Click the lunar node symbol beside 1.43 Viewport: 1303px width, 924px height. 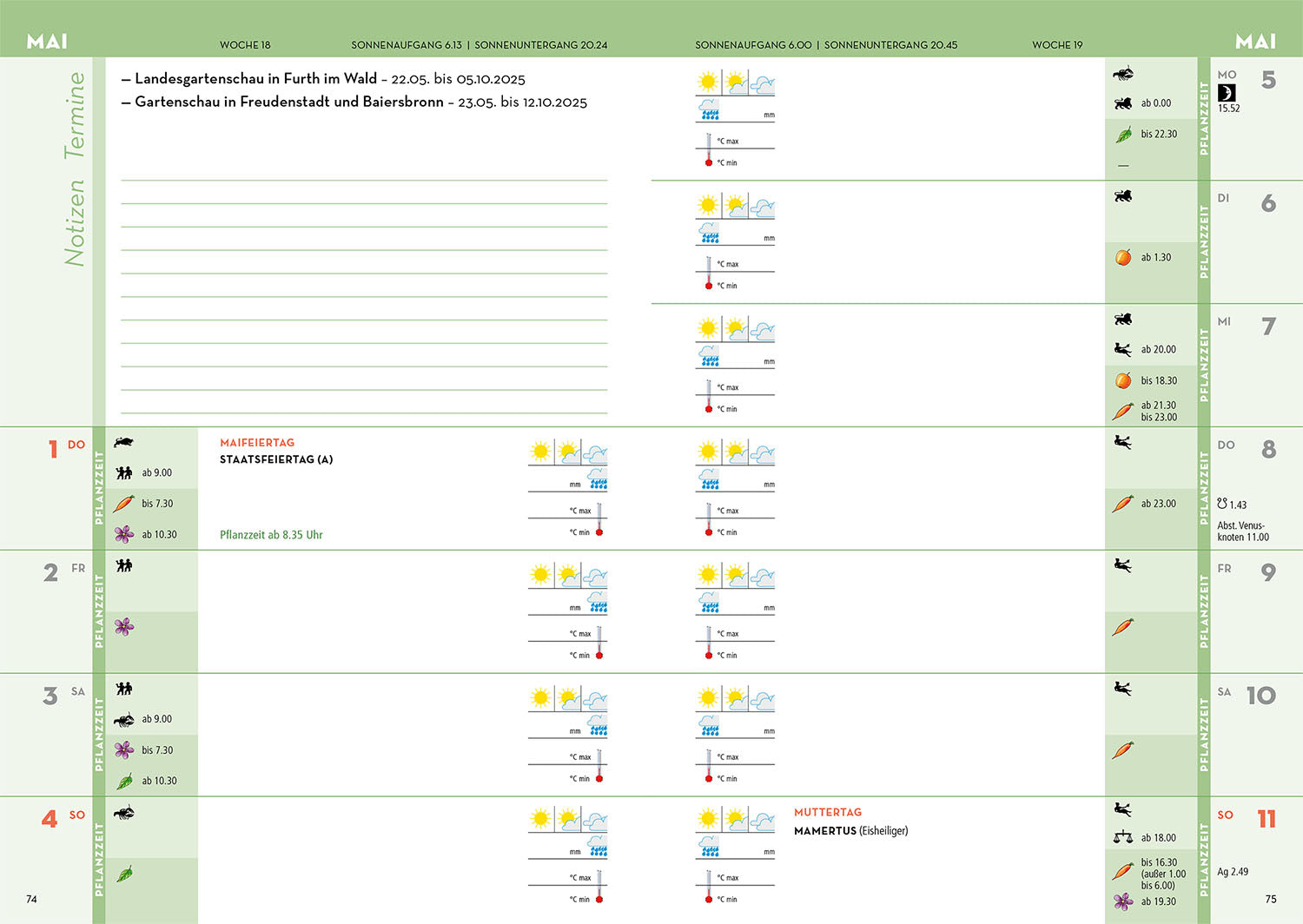coord(1222,504)
